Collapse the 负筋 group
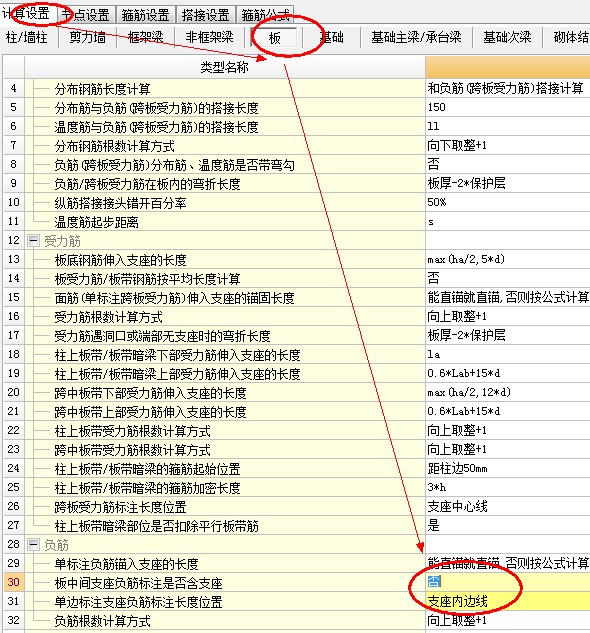Viewport: 590px width, 633px height. (x=33, y=545)
